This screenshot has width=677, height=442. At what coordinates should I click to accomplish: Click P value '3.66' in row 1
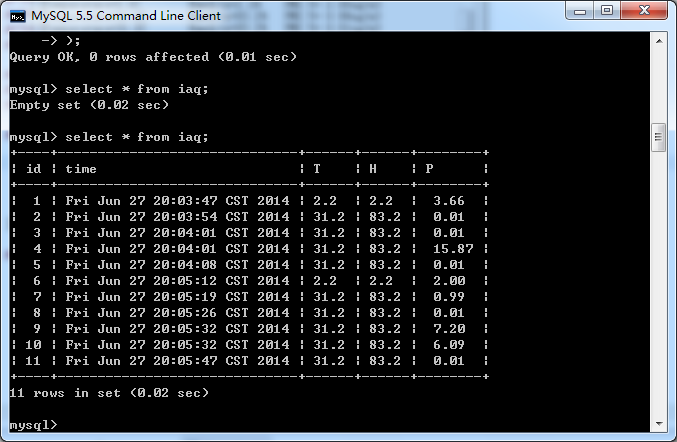[449, 201]
